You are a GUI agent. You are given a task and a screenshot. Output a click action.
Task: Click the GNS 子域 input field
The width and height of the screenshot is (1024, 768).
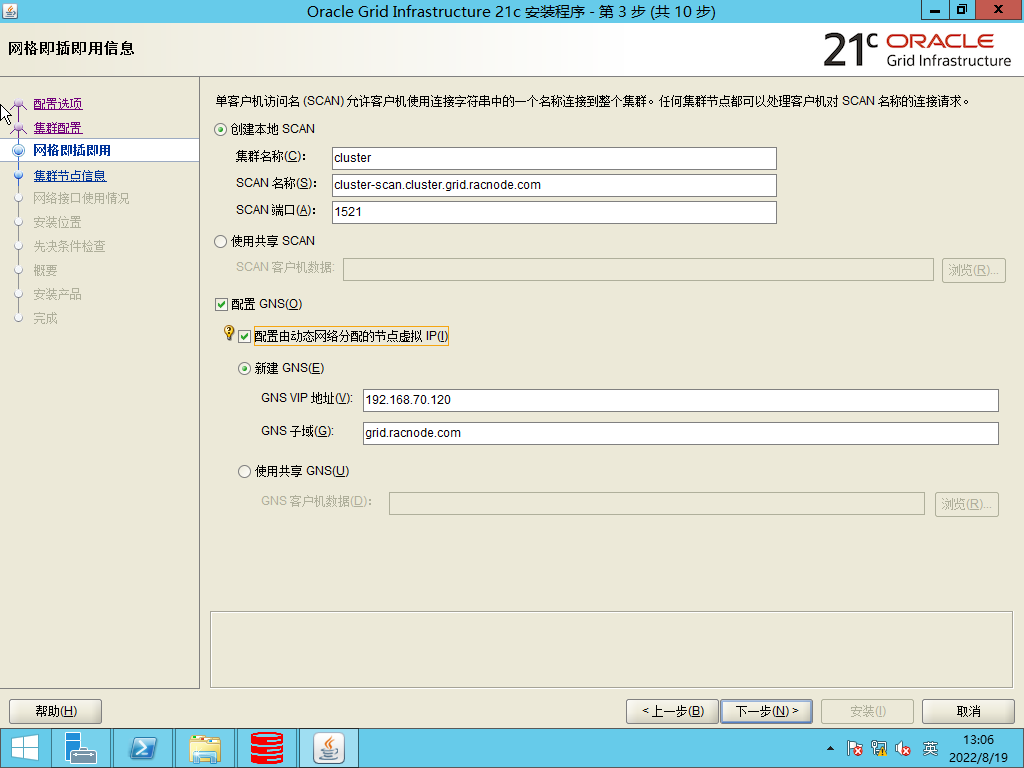680,434
